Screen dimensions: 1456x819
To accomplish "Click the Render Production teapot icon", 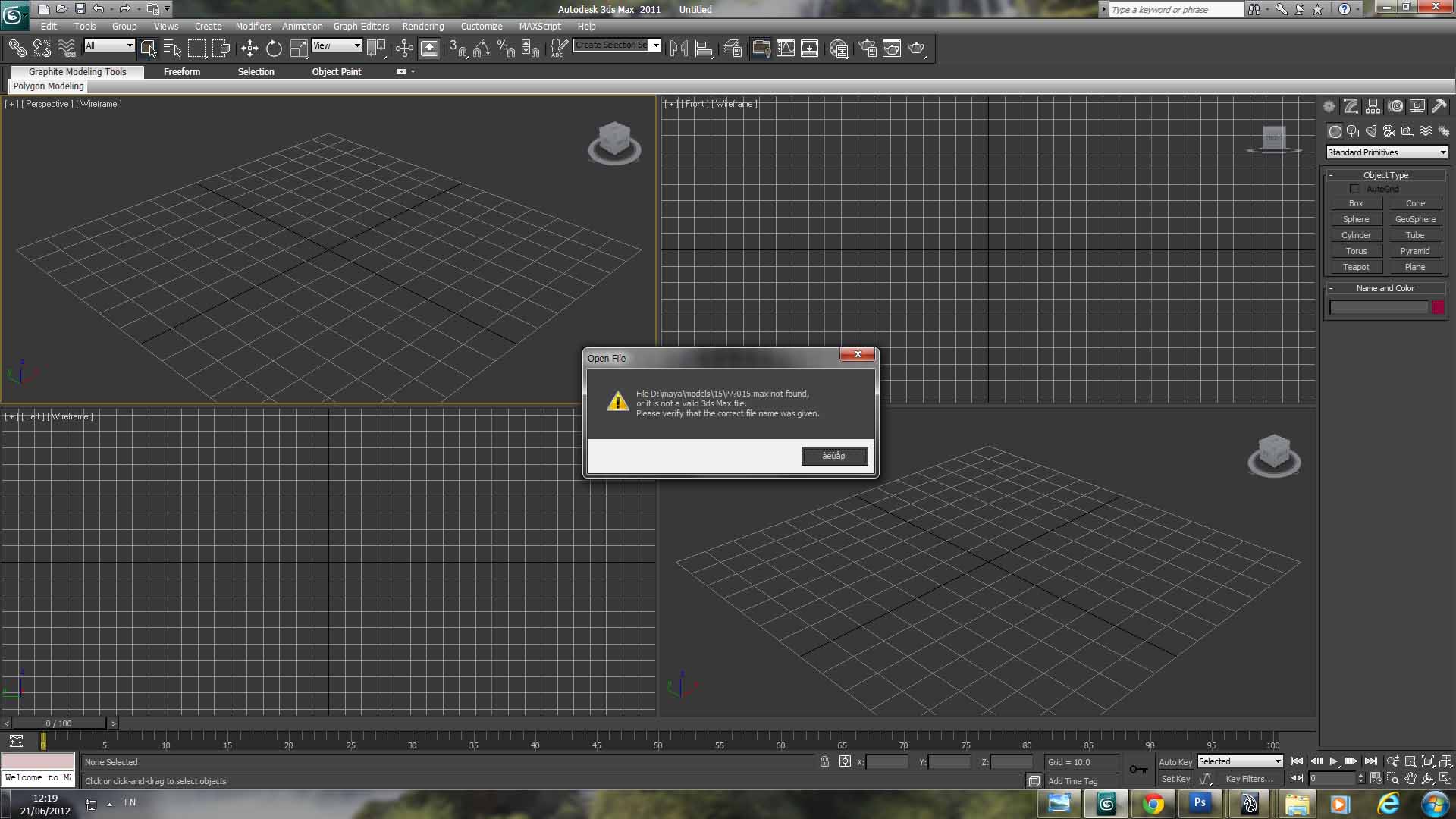I will click(916, 49).
